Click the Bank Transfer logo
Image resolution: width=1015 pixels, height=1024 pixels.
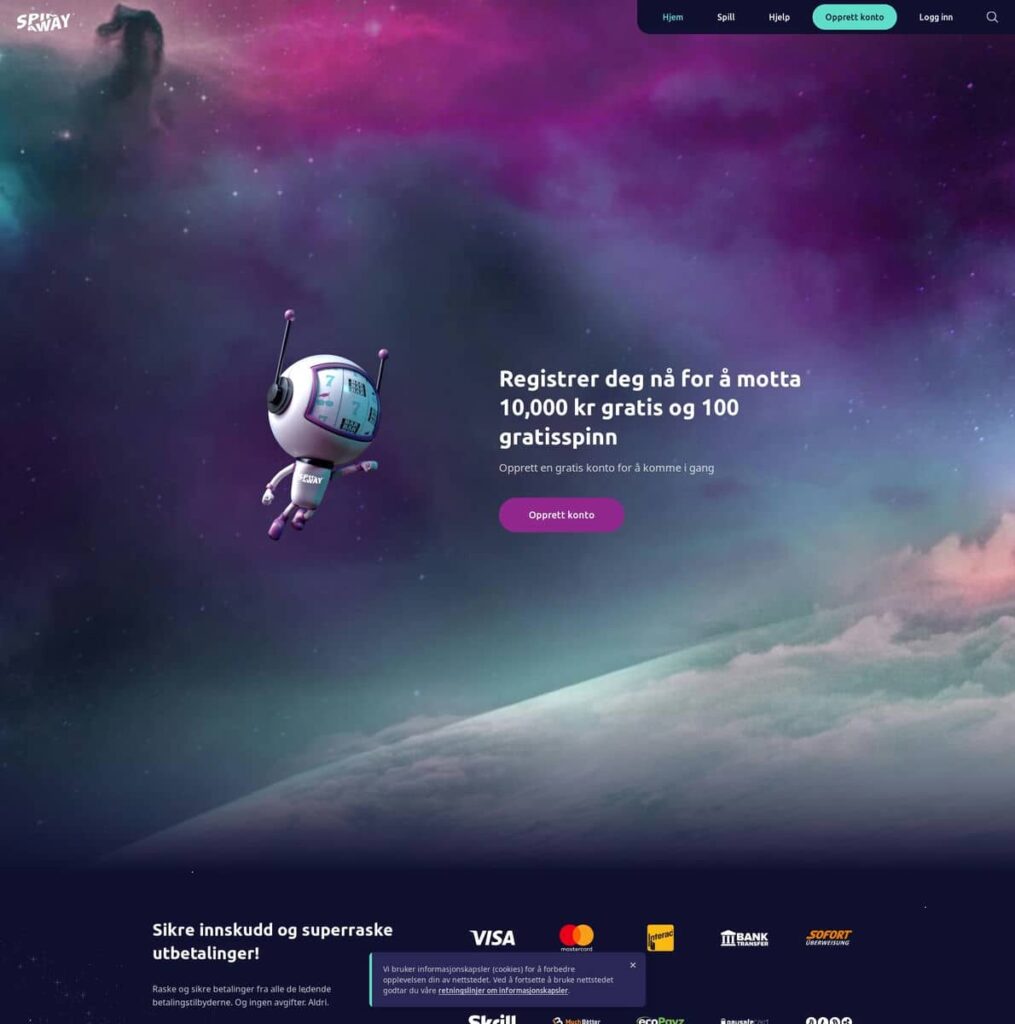pyautogui.click(x=744, y=938)
